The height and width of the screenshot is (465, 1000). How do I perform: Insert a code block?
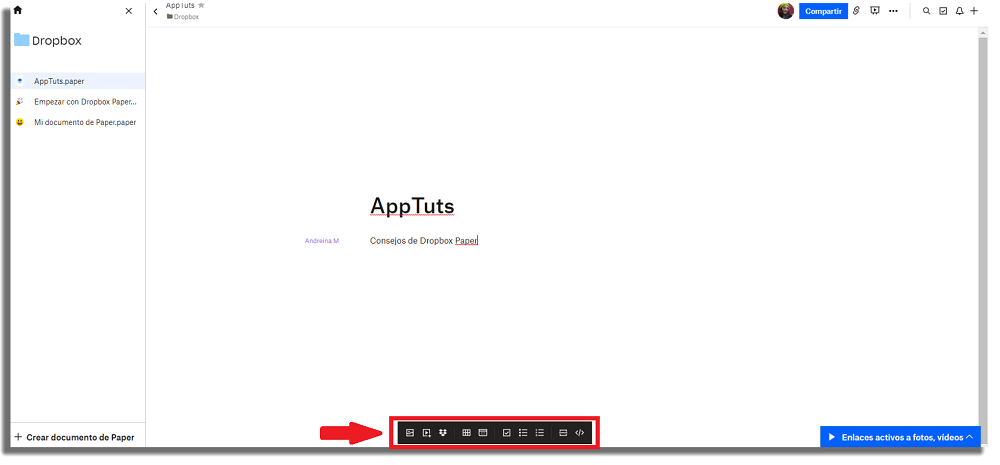pos(580,432)
